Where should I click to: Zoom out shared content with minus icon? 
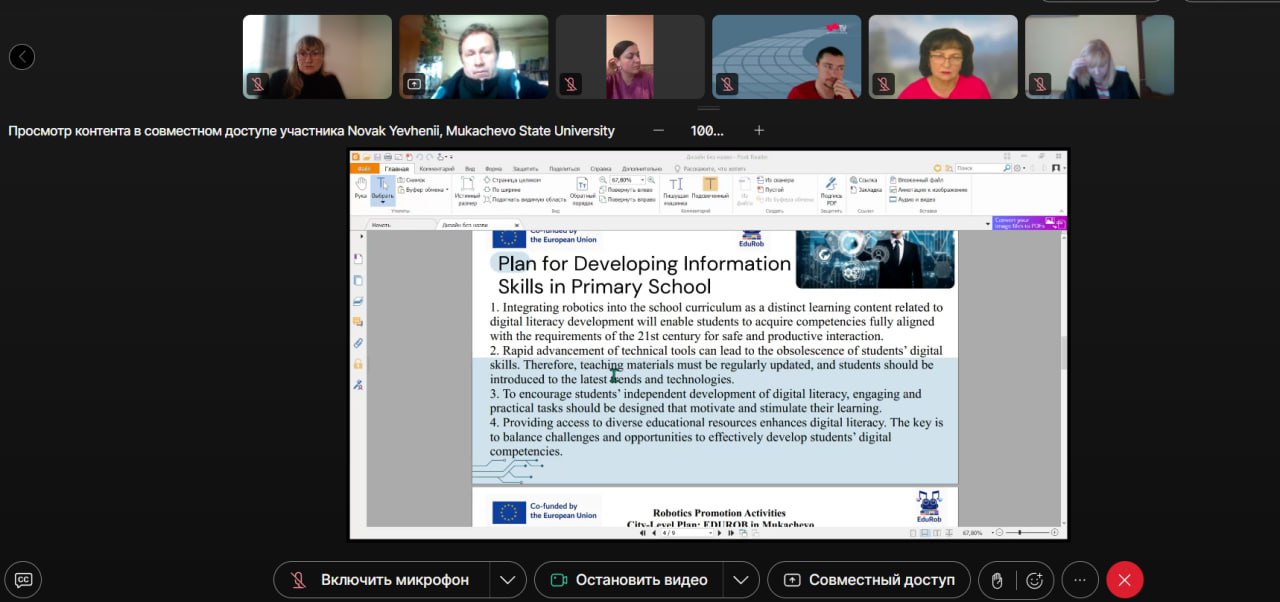658,131
